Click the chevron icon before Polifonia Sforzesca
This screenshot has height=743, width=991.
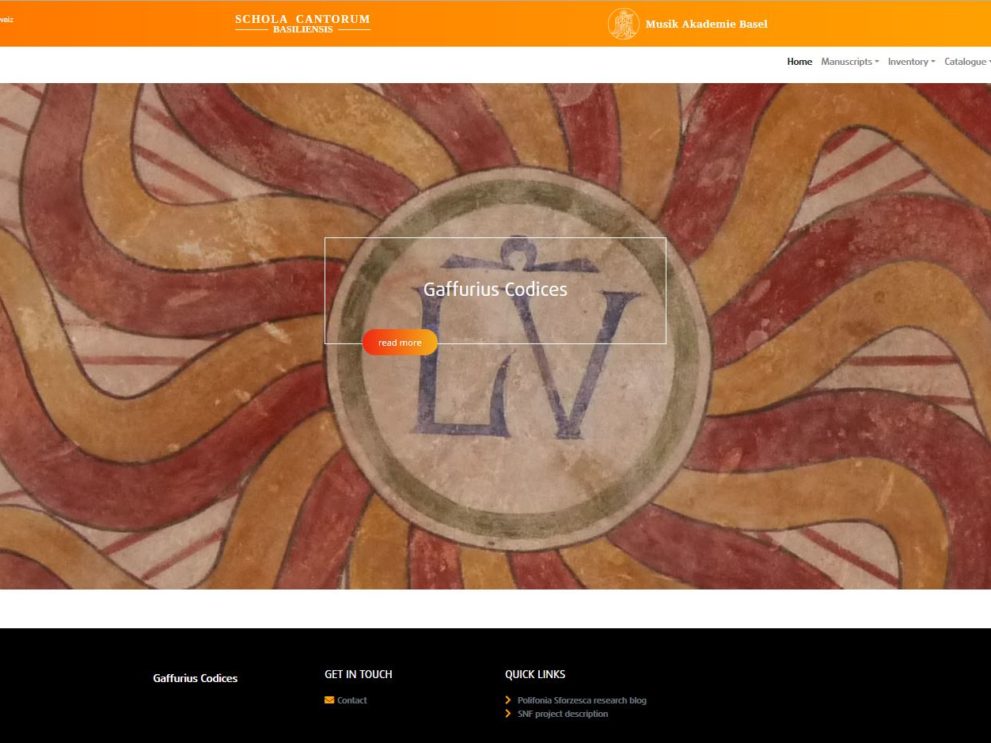click(509, 700)
